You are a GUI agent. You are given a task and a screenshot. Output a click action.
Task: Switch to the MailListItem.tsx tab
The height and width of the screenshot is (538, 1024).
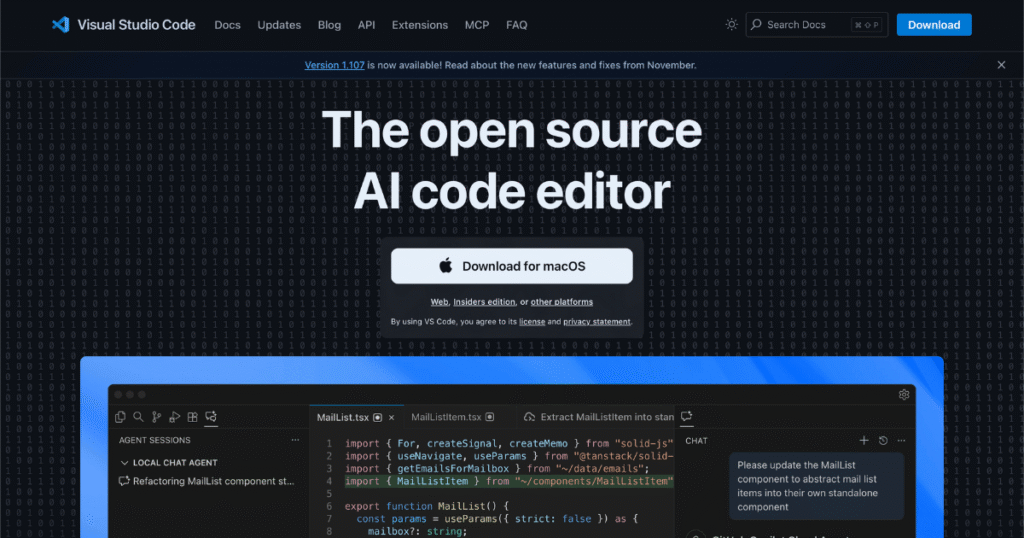(446, 417)
